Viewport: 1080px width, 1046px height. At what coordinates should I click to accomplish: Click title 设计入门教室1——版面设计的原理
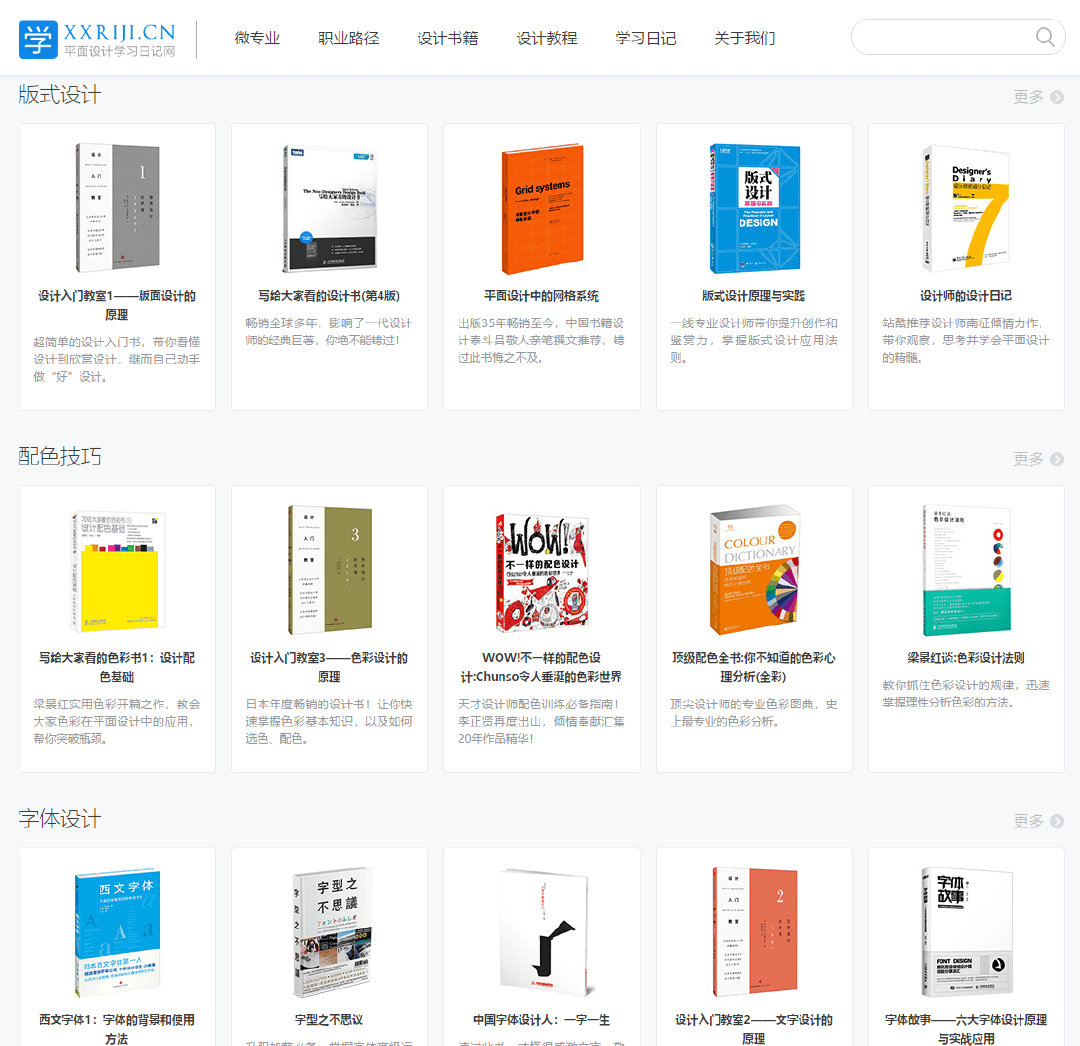tap(117, 305)
